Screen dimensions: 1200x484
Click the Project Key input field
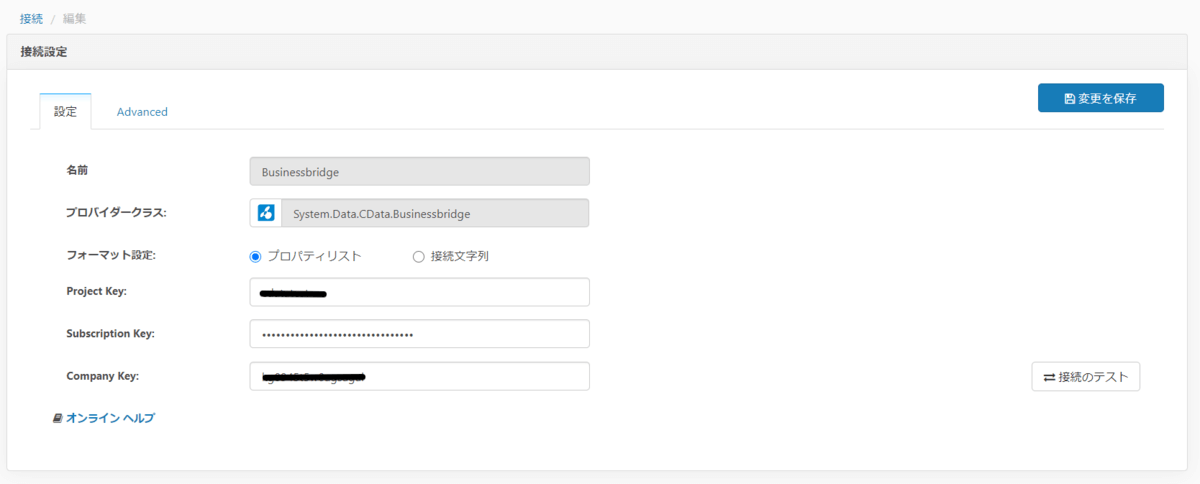pos(419,292)
